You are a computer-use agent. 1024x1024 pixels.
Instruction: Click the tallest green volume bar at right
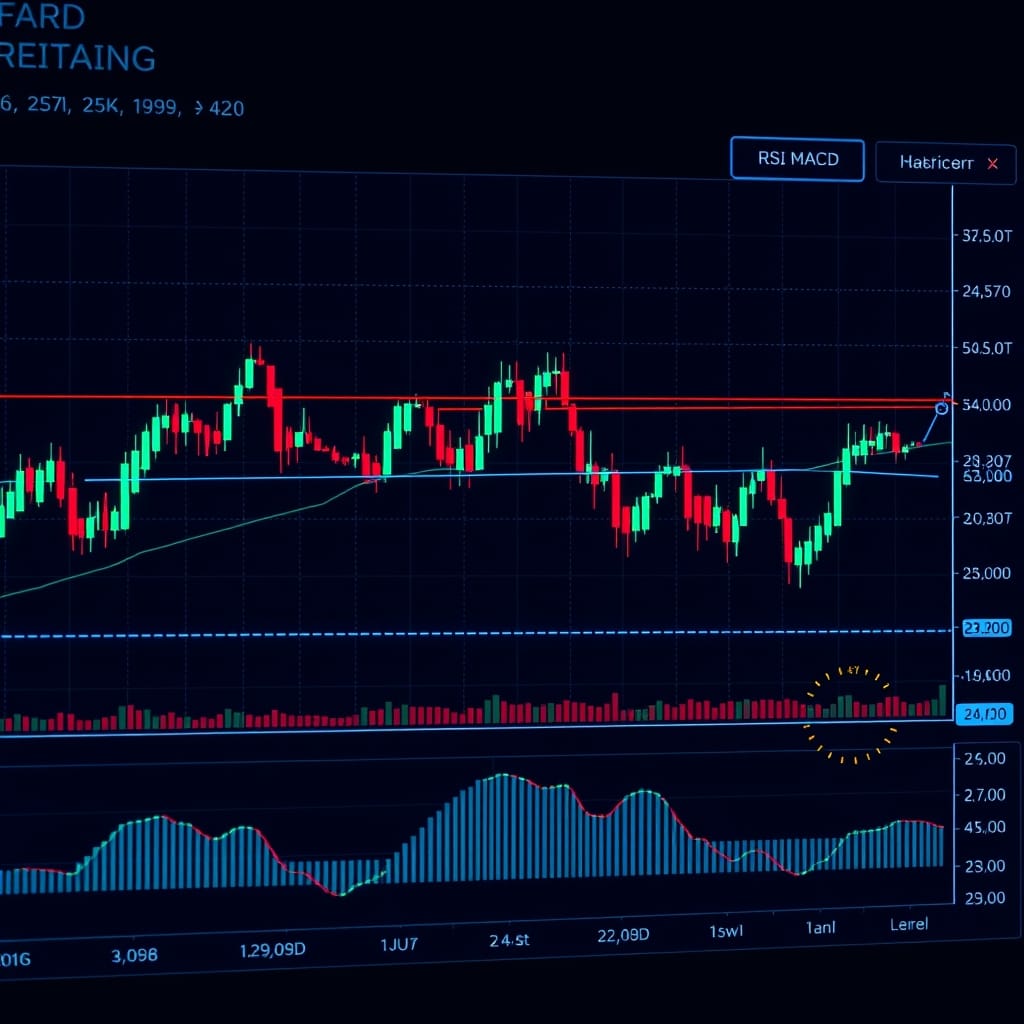942,701
